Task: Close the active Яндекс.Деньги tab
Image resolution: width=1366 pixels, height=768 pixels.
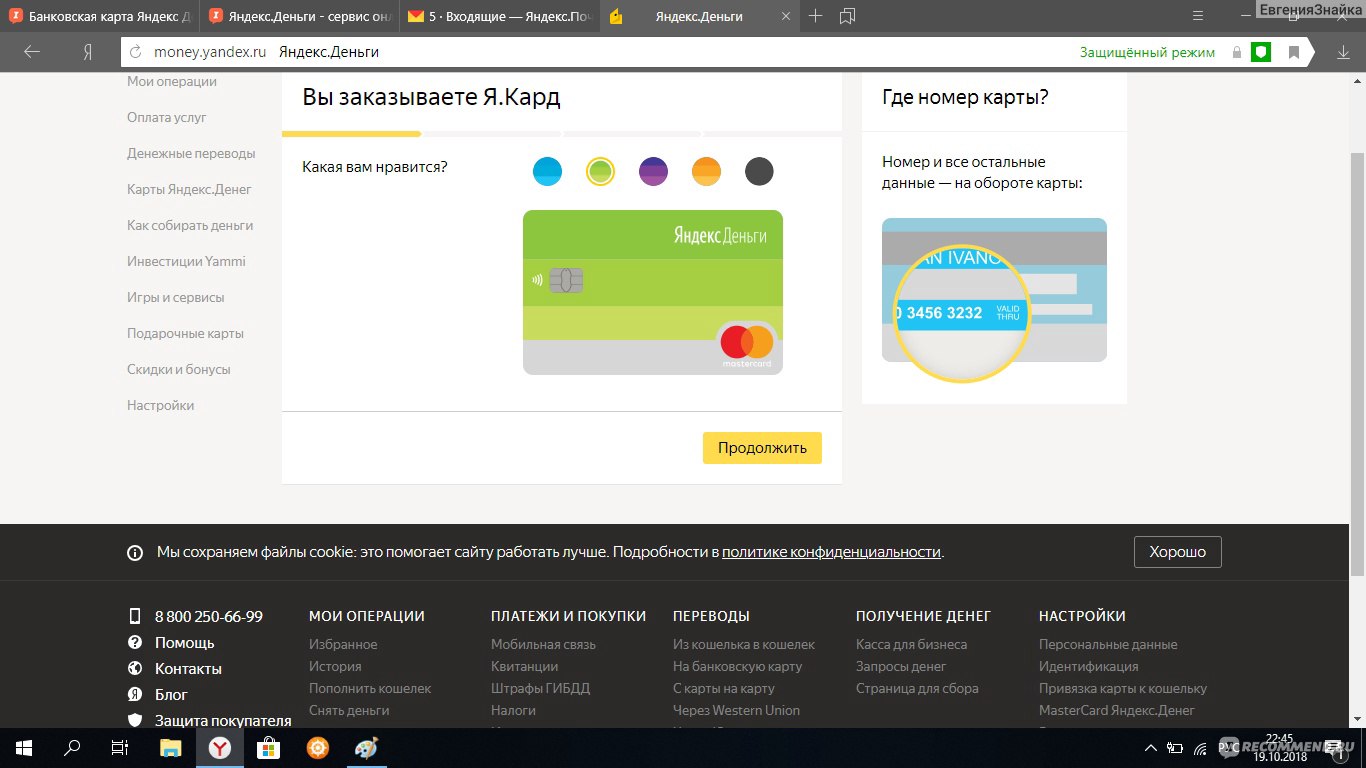Action: (x=786, y=17)
